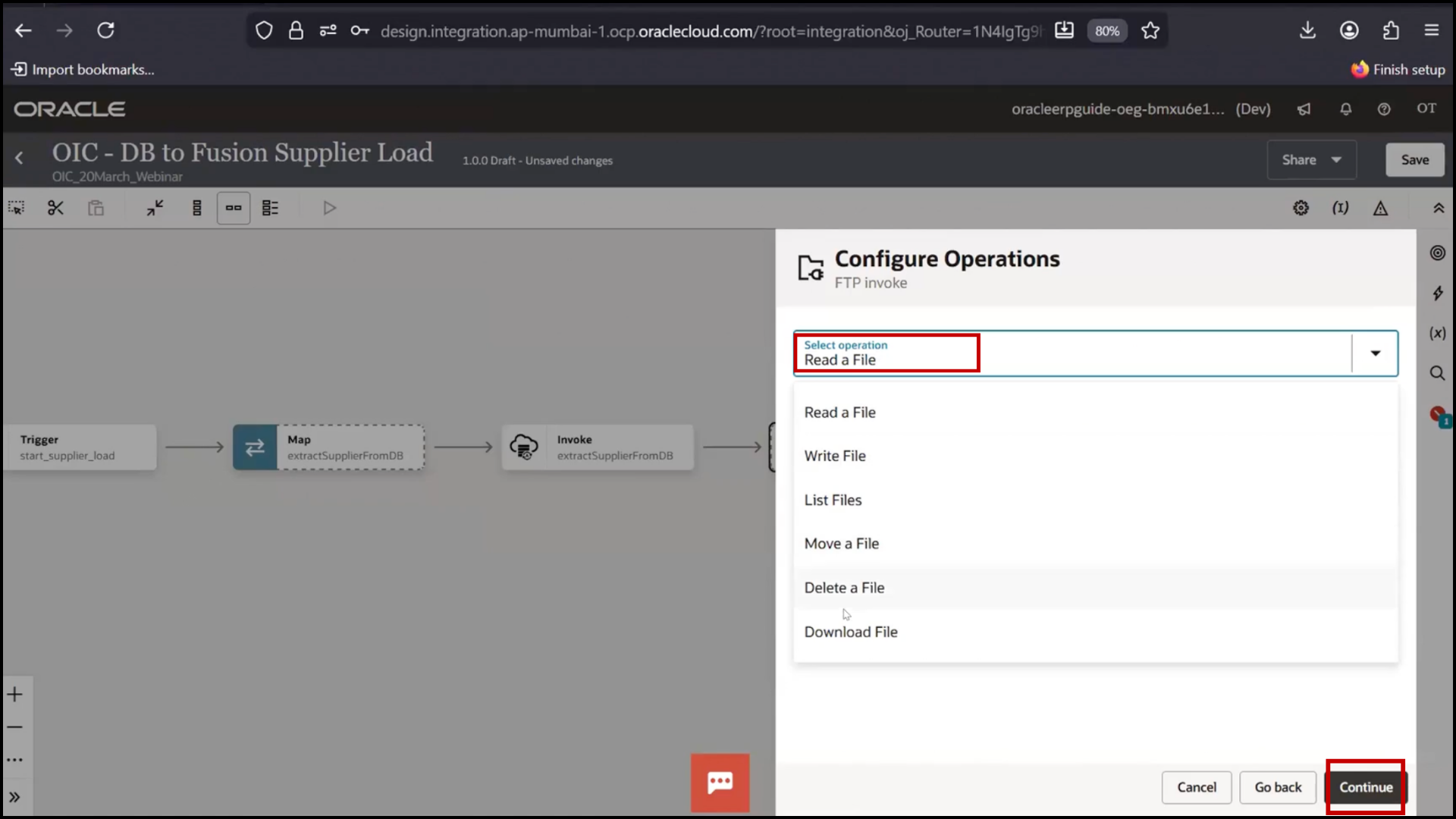Choose Write File option
Screen dimensions: 1456x819
point(1096,456)
